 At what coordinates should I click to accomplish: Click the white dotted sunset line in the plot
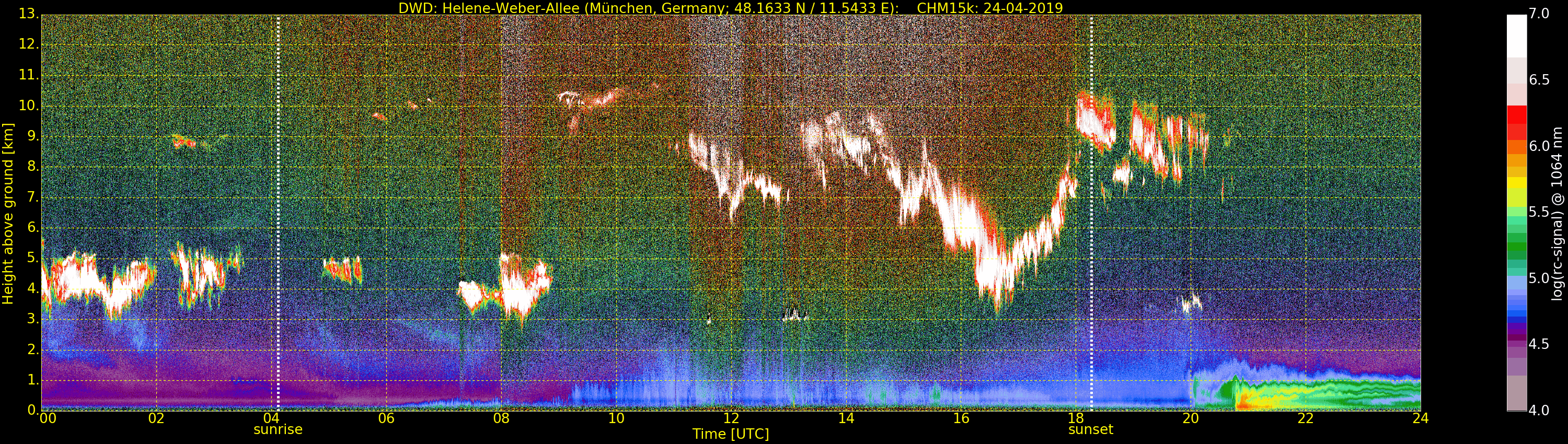point(1091,213)
